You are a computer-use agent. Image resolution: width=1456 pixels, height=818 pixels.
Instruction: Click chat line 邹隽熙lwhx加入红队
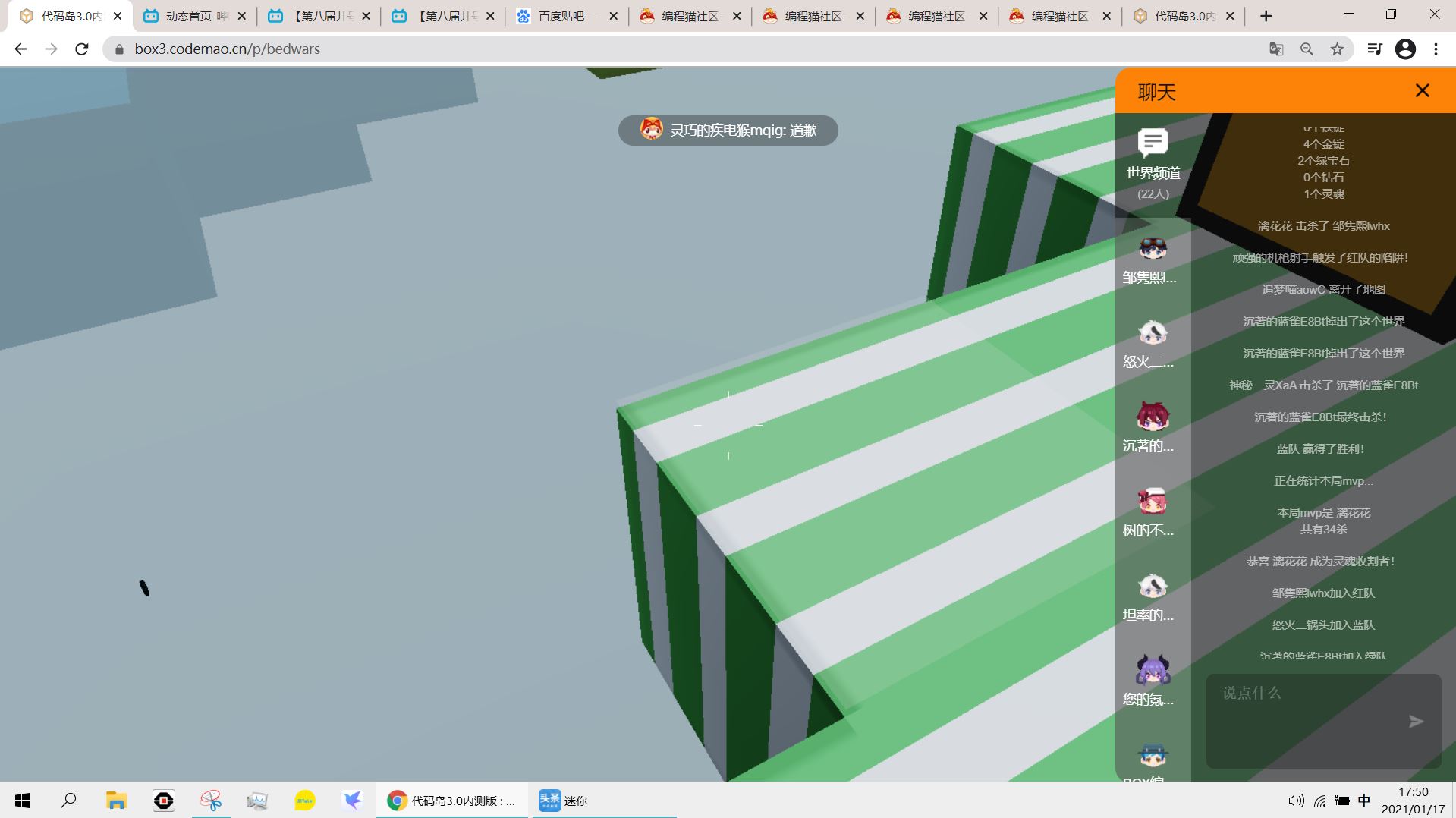click(x=1323, y=593)
